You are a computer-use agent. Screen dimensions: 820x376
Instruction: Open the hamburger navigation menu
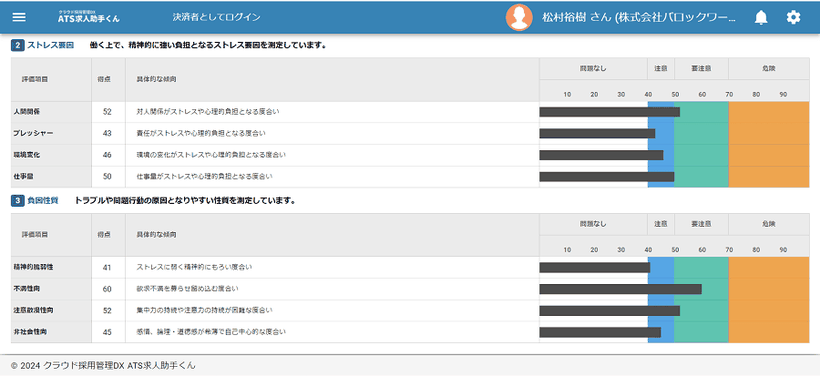coord(19,17)
